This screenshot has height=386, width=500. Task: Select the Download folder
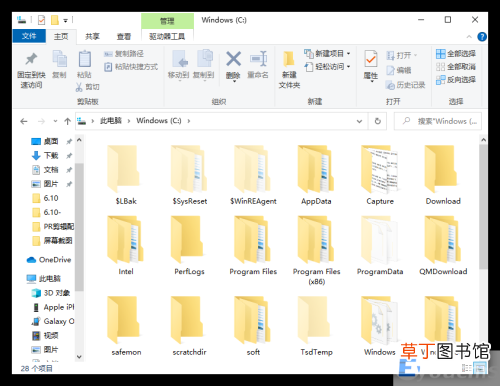tap(443, 176)
